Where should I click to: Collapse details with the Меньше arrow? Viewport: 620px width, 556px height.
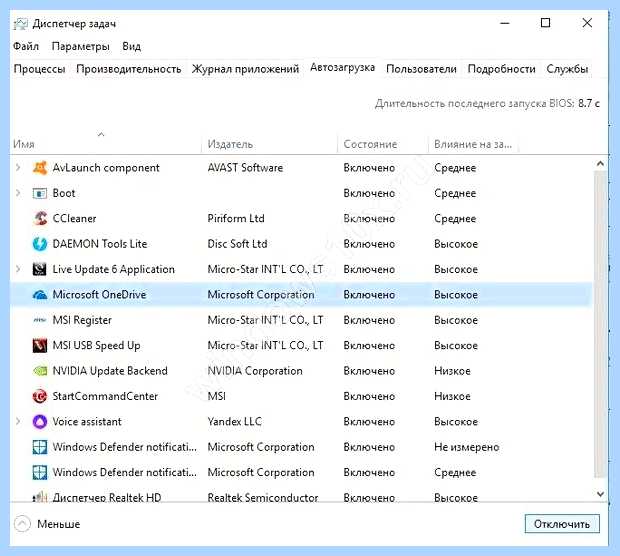[x=22, y=524]
